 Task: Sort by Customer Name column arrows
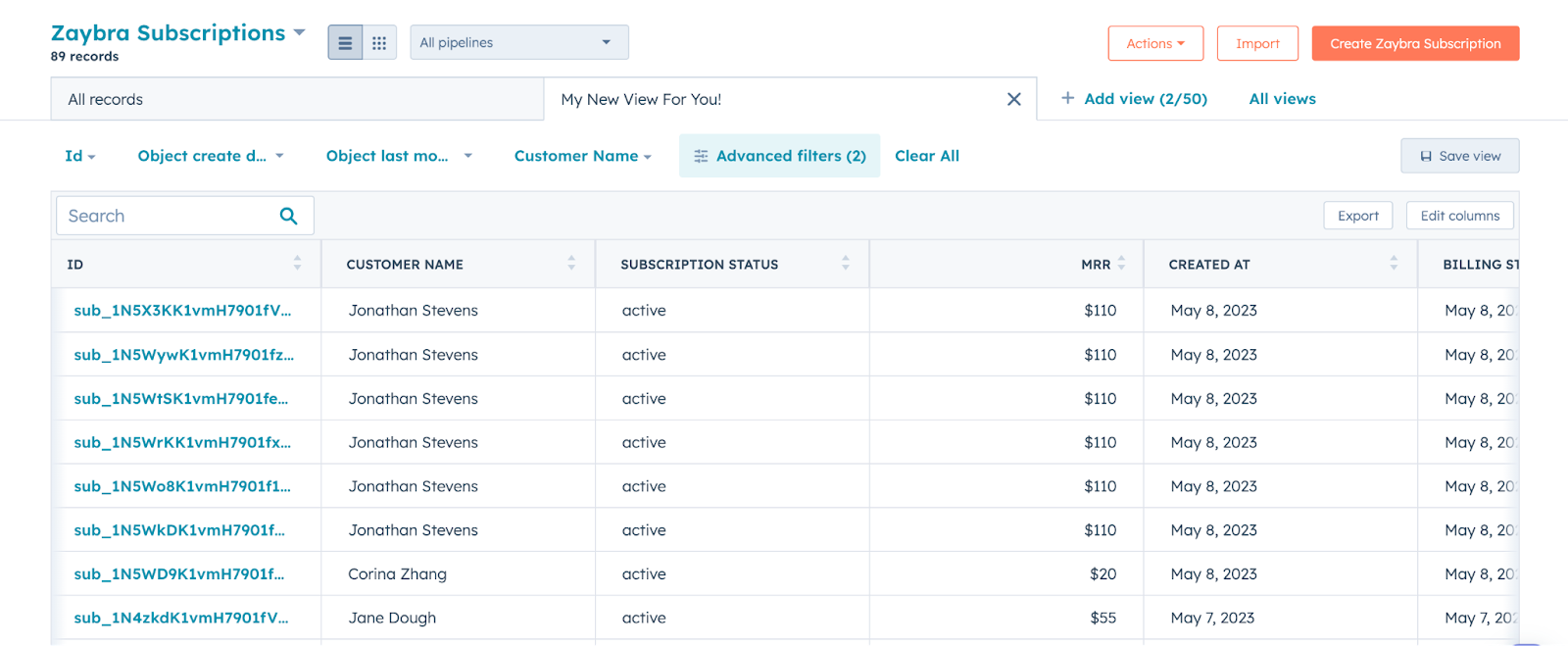coord(571,264)
